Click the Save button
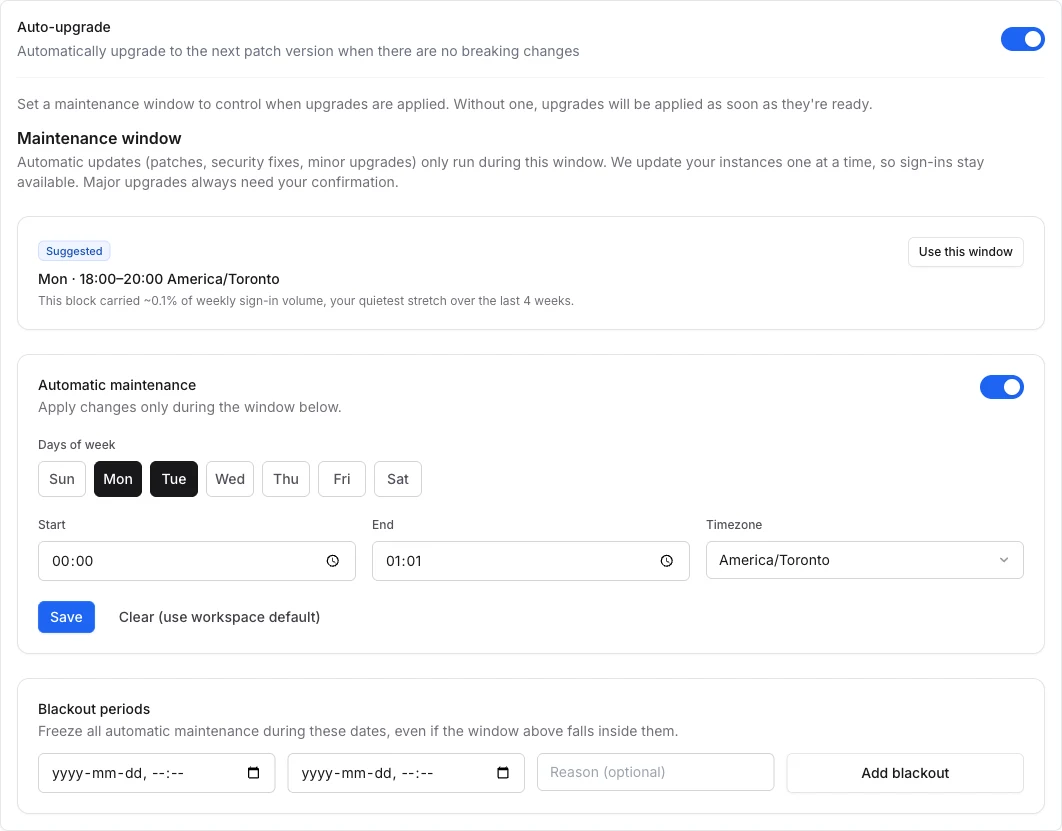Screen dimensions: 1062x831 [66, 617]
